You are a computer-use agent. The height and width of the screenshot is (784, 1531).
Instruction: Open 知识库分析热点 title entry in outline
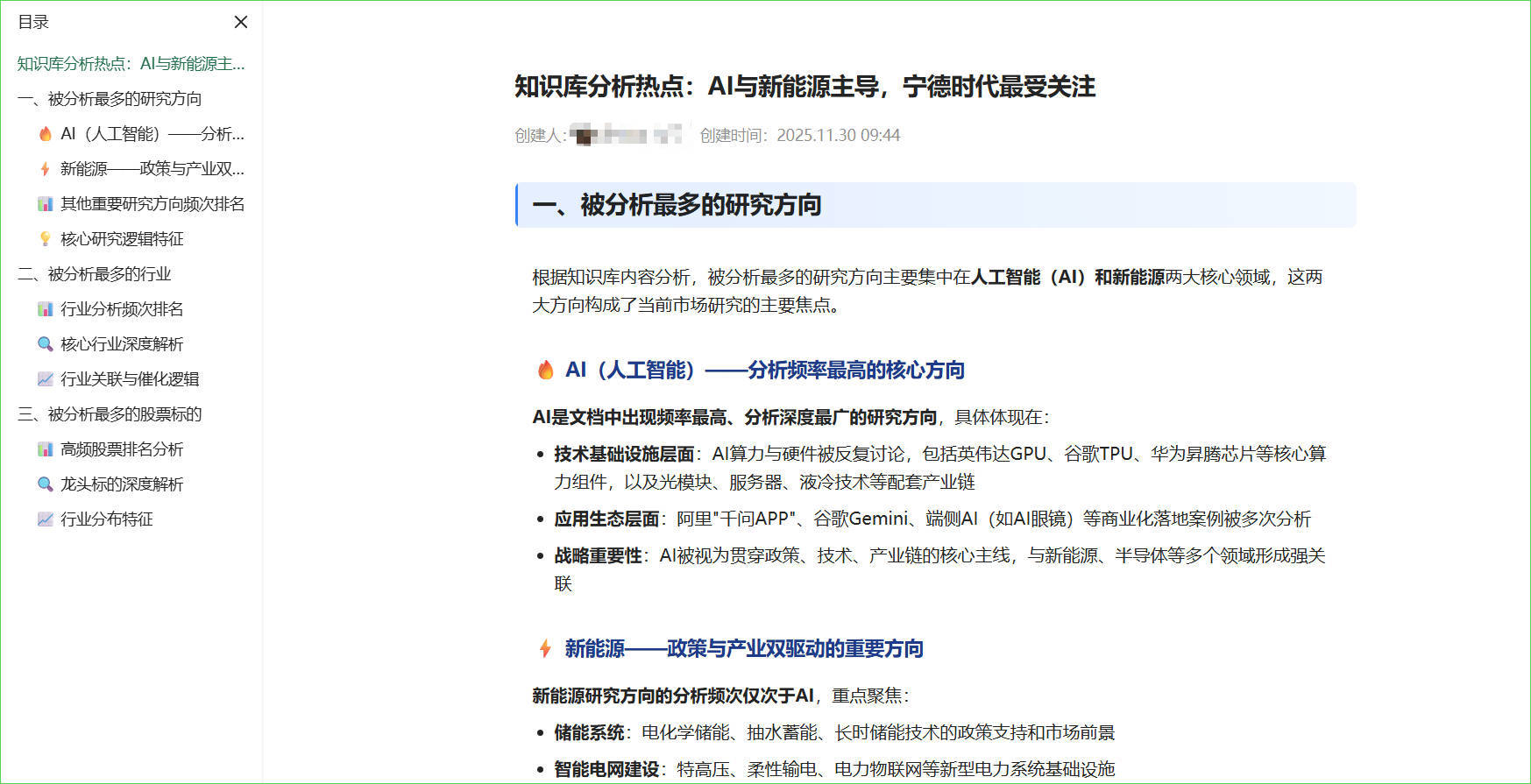tap(131, 64)
